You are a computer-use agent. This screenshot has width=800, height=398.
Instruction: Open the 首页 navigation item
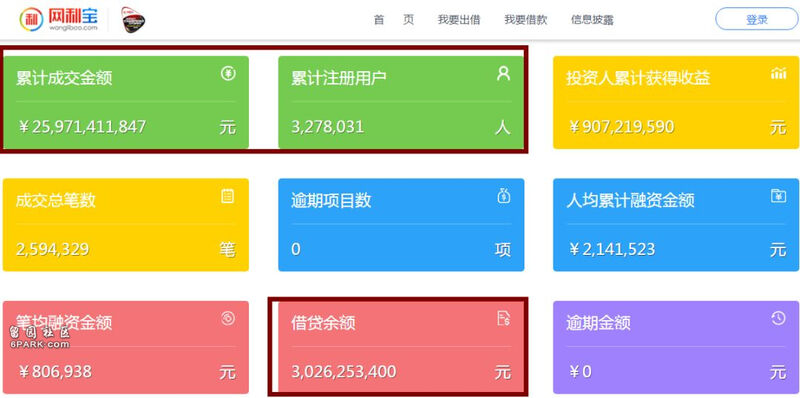pyautogui.click(x=394, y=20)
